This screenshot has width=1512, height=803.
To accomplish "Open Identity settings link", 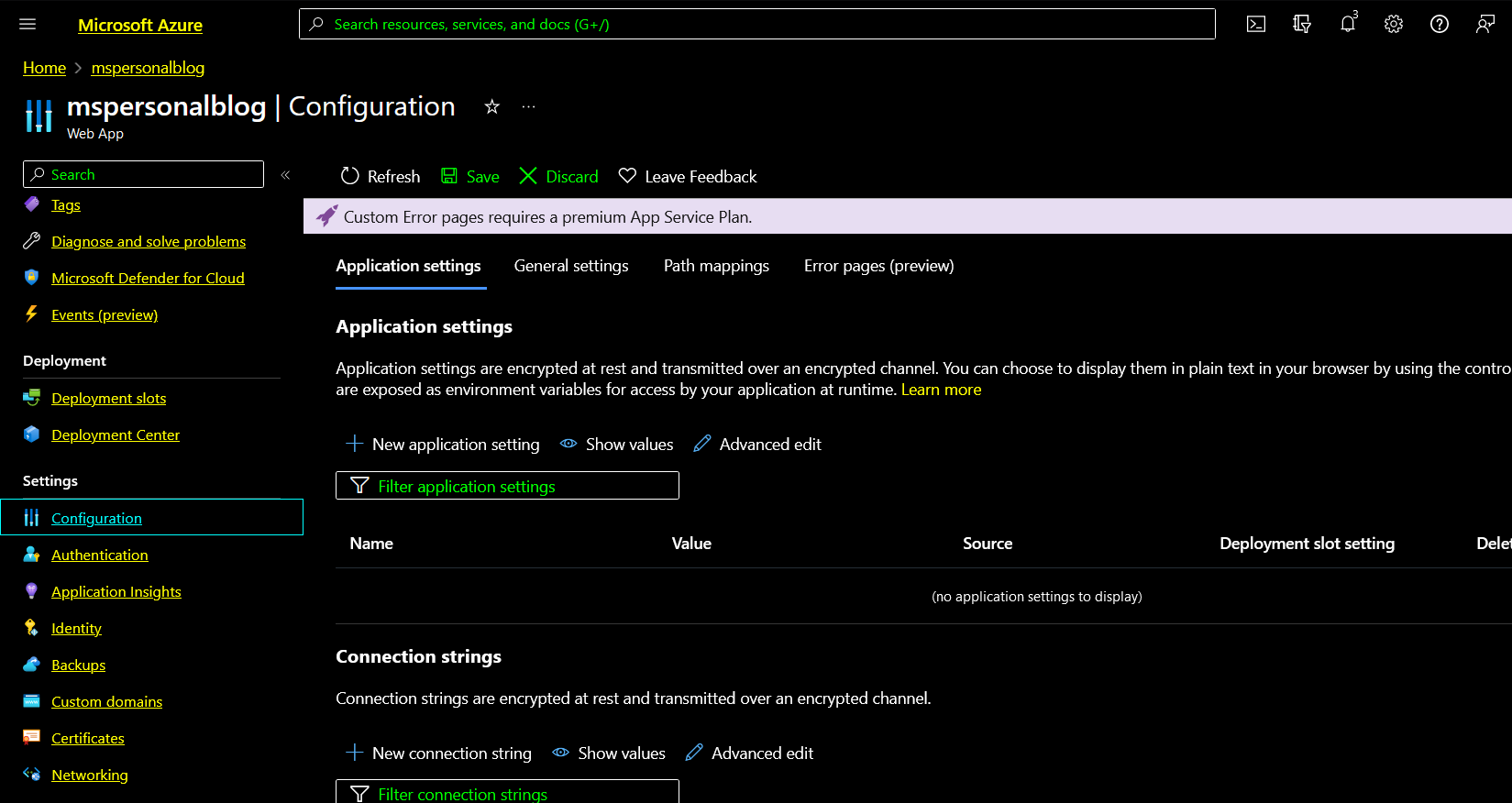I will (x=76, y=628).
